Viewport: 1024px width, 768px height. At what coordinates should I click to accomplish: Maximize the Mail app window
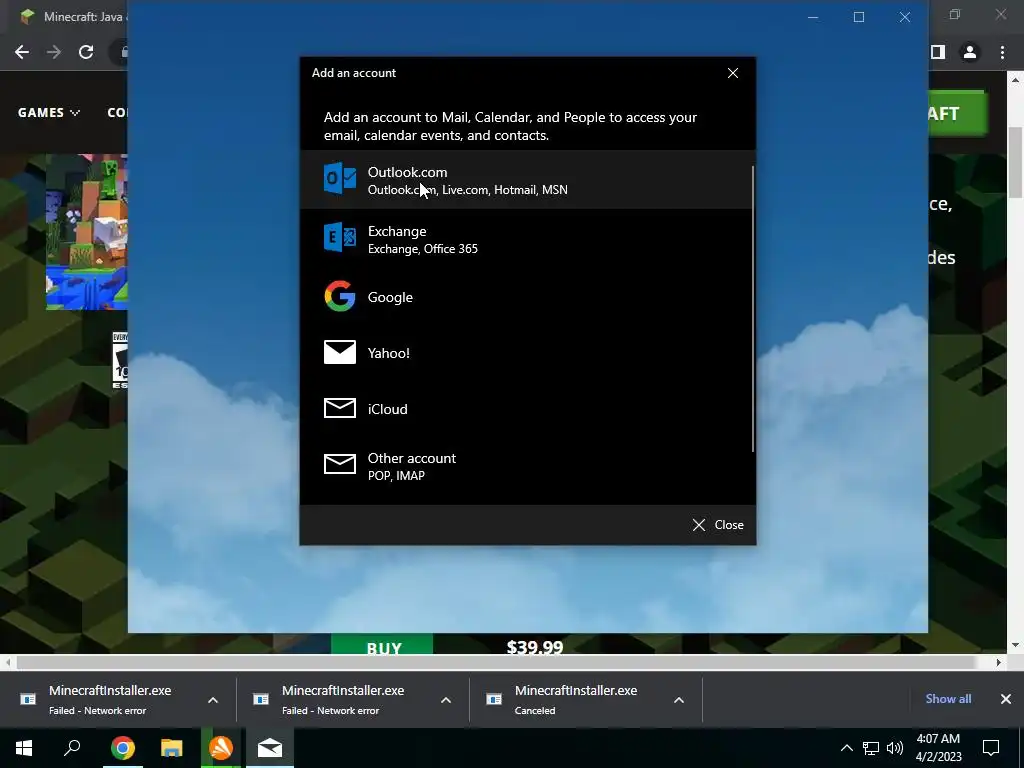(859, 17)
